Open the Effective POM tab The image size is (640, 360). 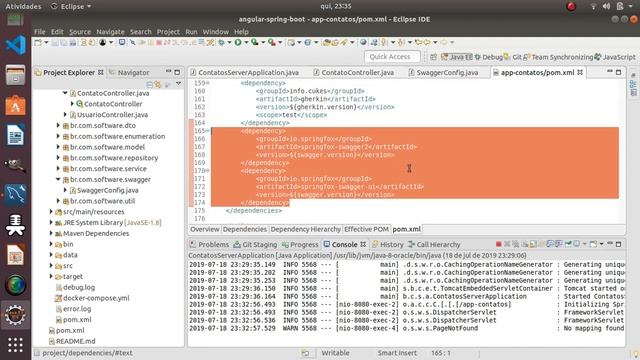(x=366, y=229)
